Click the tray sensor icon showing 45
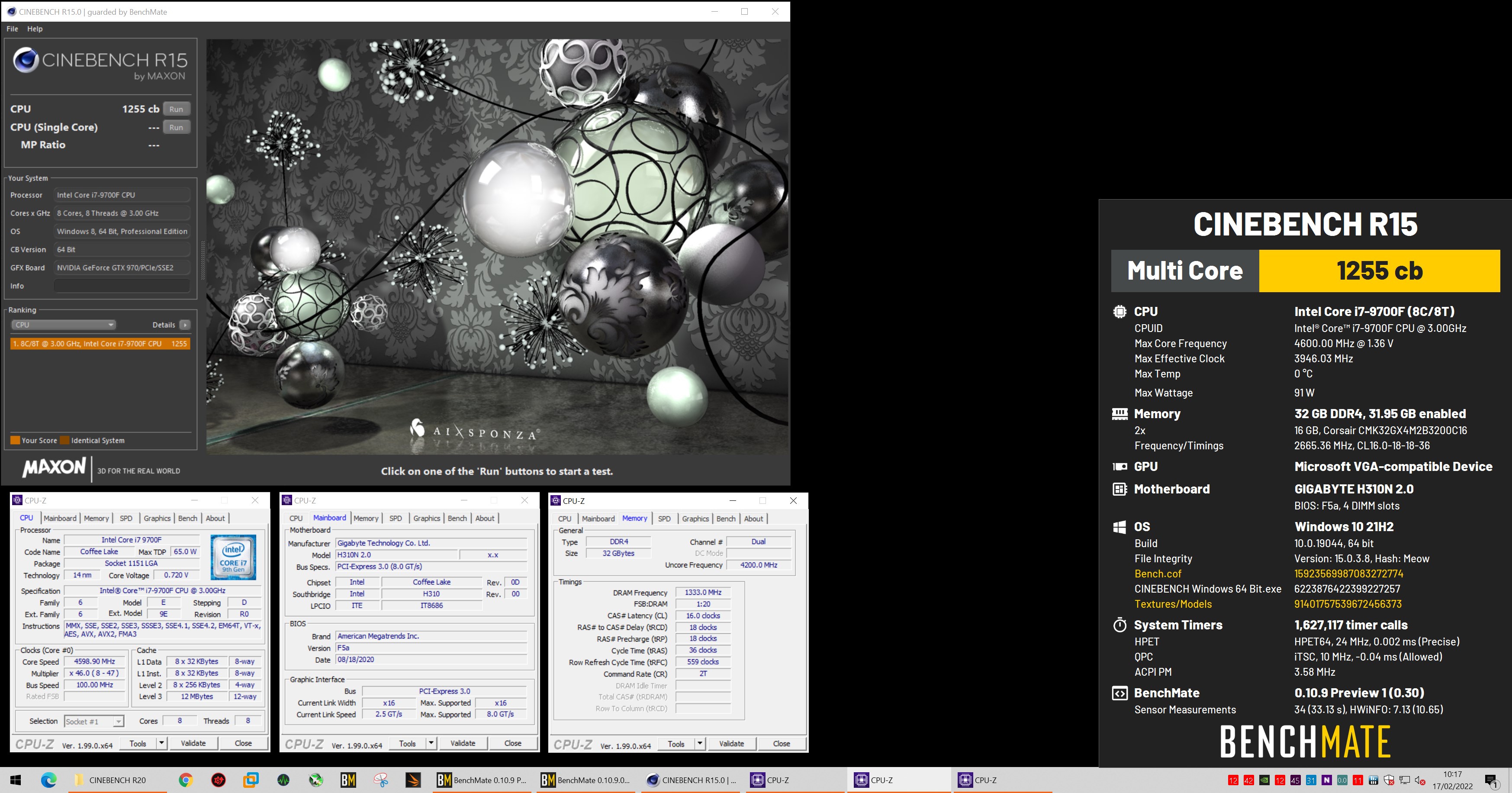The width and height of the screenshot is (1512, 793). point(1296,780)
